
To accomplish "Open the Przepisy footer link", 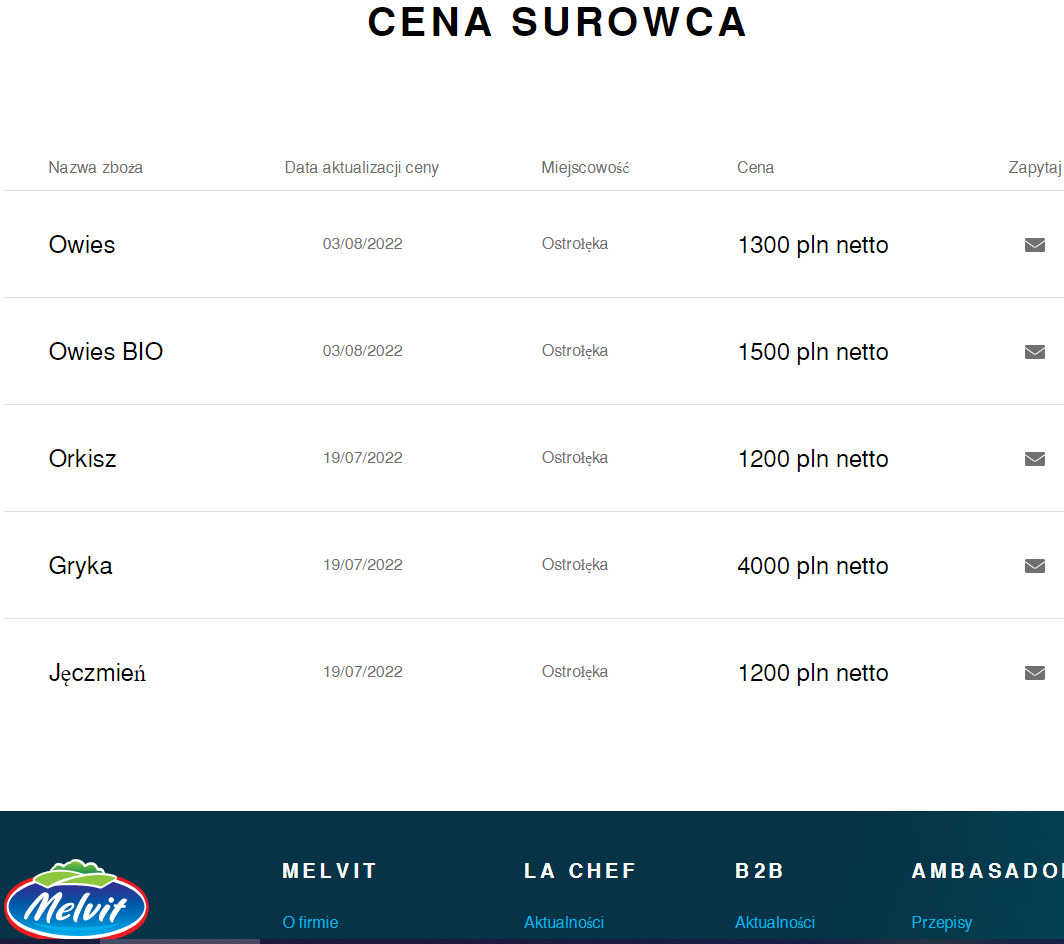I will tap(941, 922).
